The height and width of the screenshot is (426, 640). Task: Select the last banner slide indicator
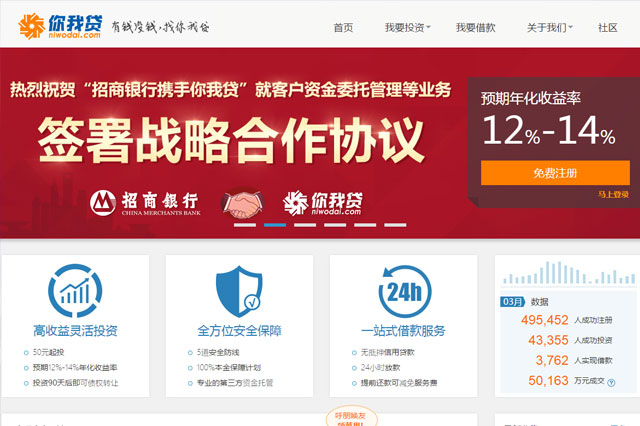point(395,225)
